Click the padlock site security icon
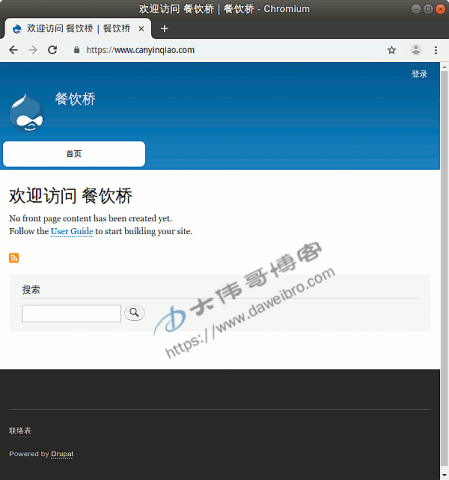 click(x=77, y=50)
